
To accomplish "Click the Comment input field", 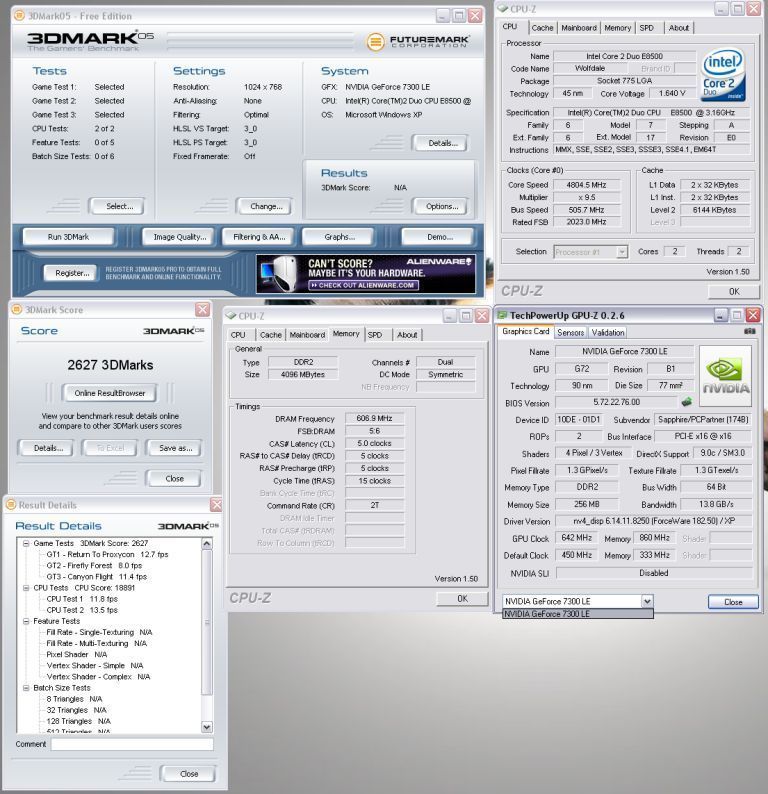I will click(132, 744).
